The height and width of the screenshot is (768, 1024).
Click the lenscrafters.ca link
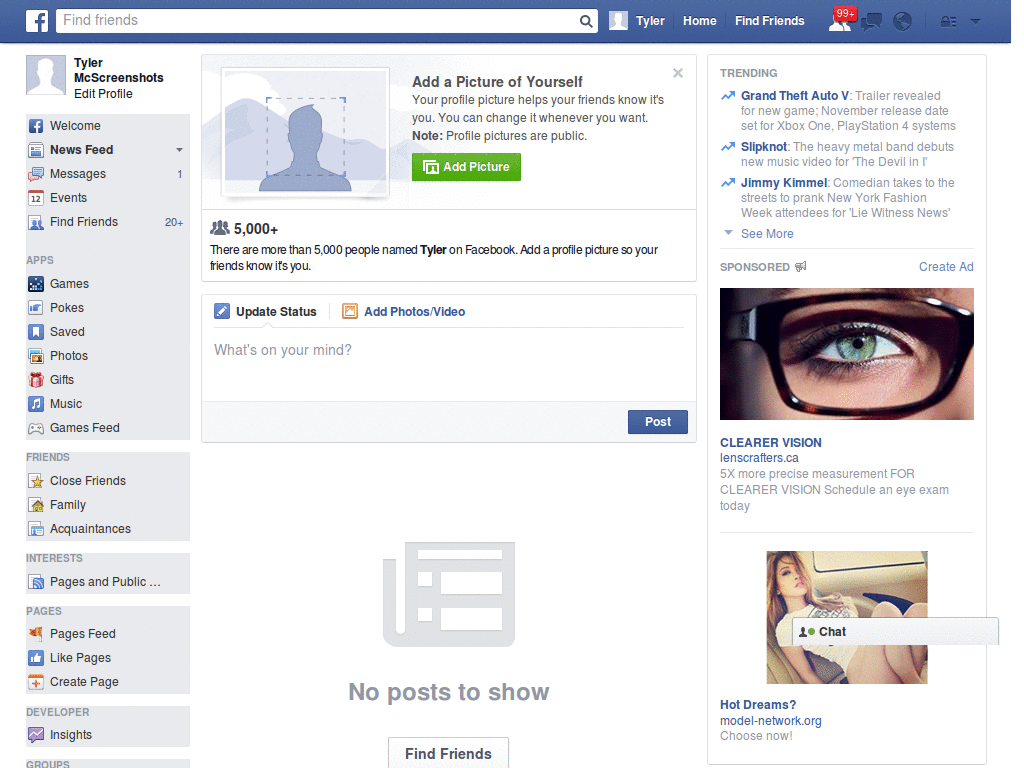click(759, 458)
